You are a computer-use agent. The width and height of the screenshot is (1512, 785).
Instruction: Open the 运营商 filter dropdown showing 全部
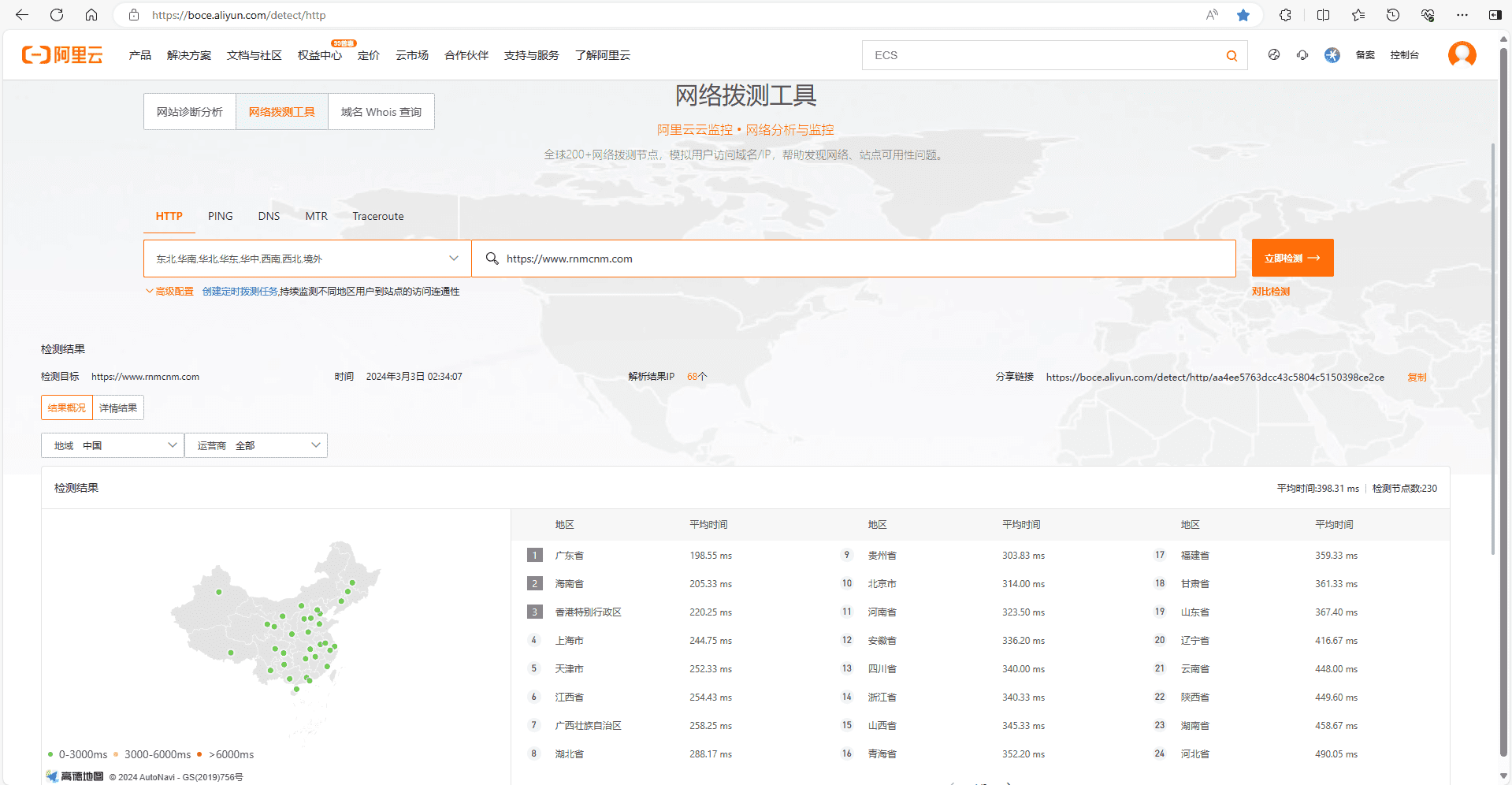[255, 445]
